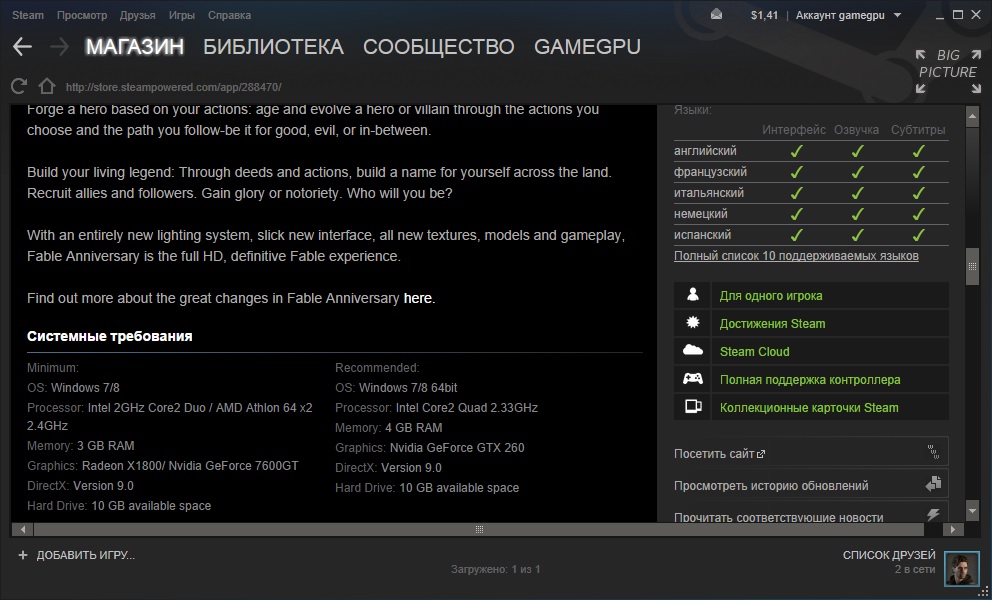The width and height of the screenshot is (992, 600).
Task: Click the visit website icon on the right
Action: tap(934, 452)
